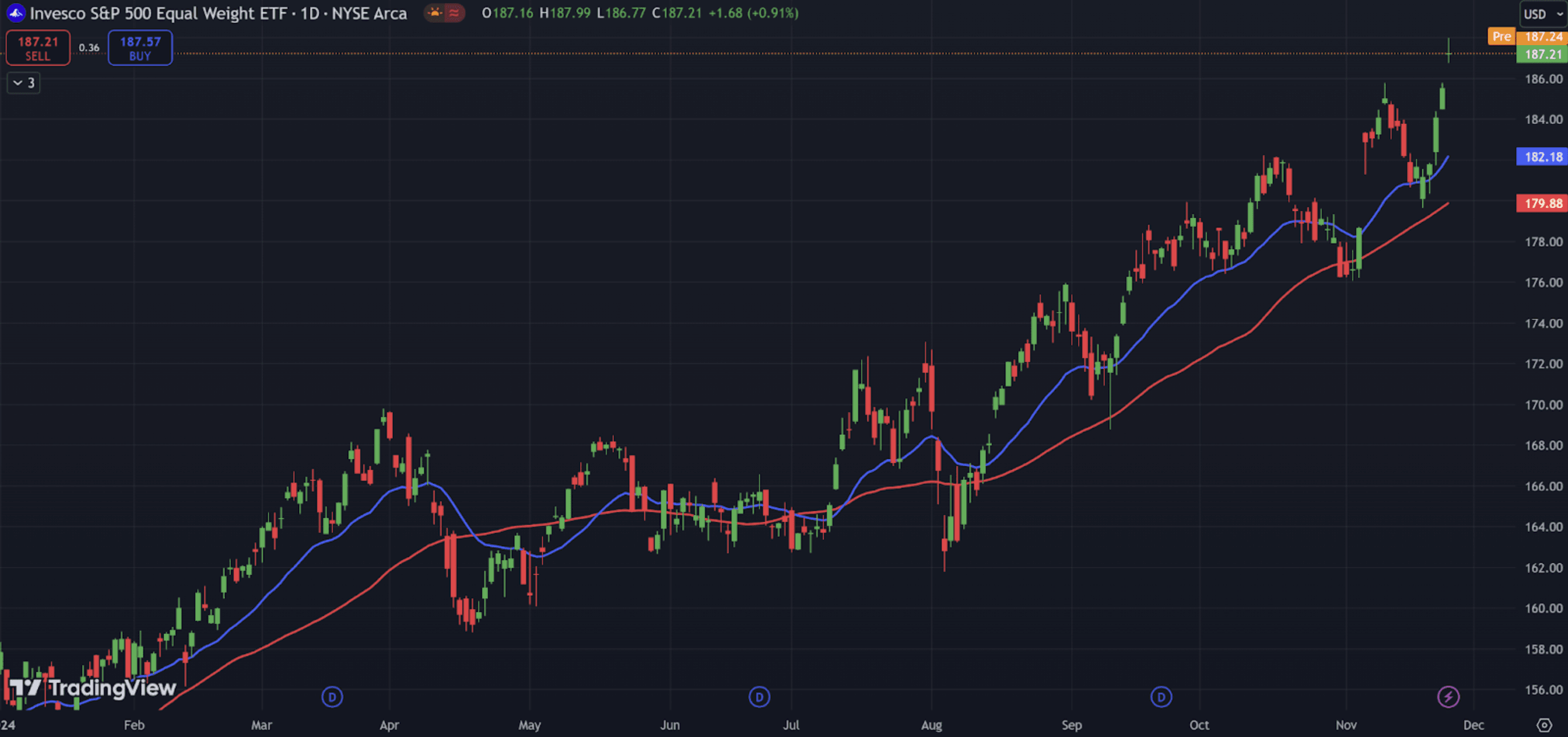Click the dividend marker near March
1568x737 pixels.
click(x=332, y=697)
